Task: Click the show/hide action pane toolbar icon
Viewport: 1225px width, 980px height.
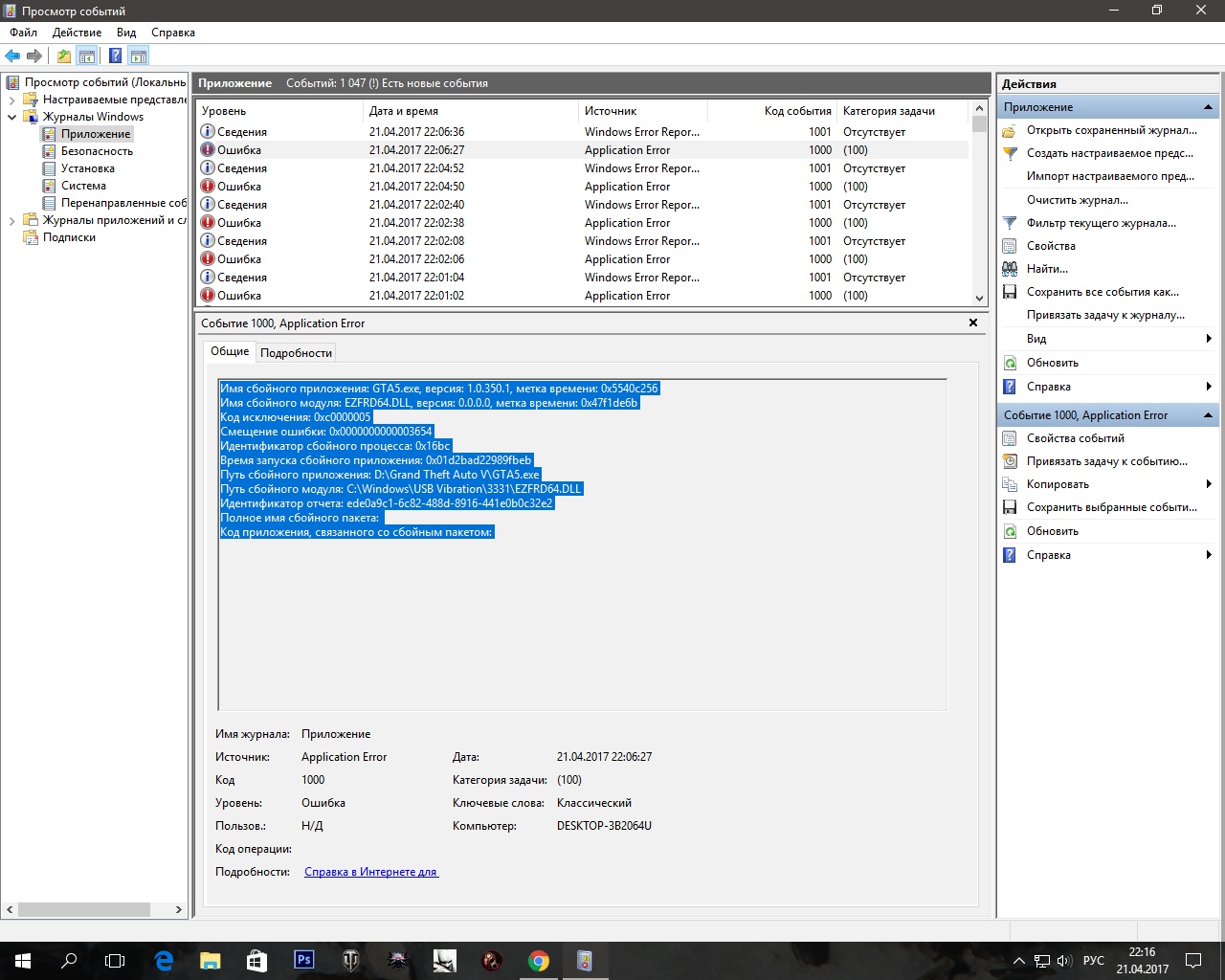Action: point(139,56)
